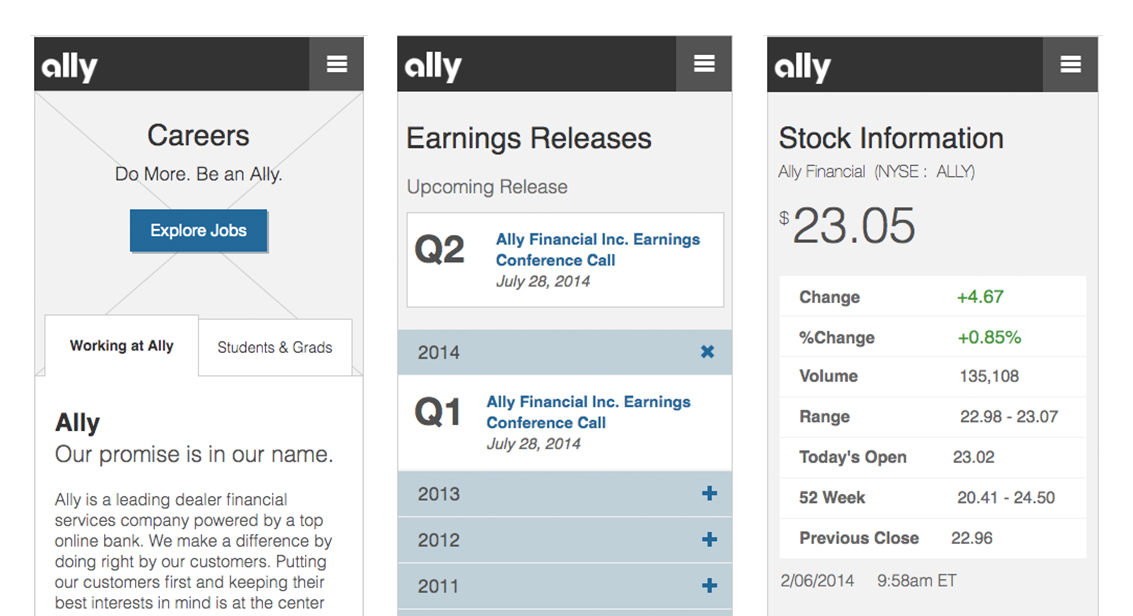This screenshot has height=616, width=1133.
Task: Open hamburger menu on Careers screen
Action: (337, 64)
